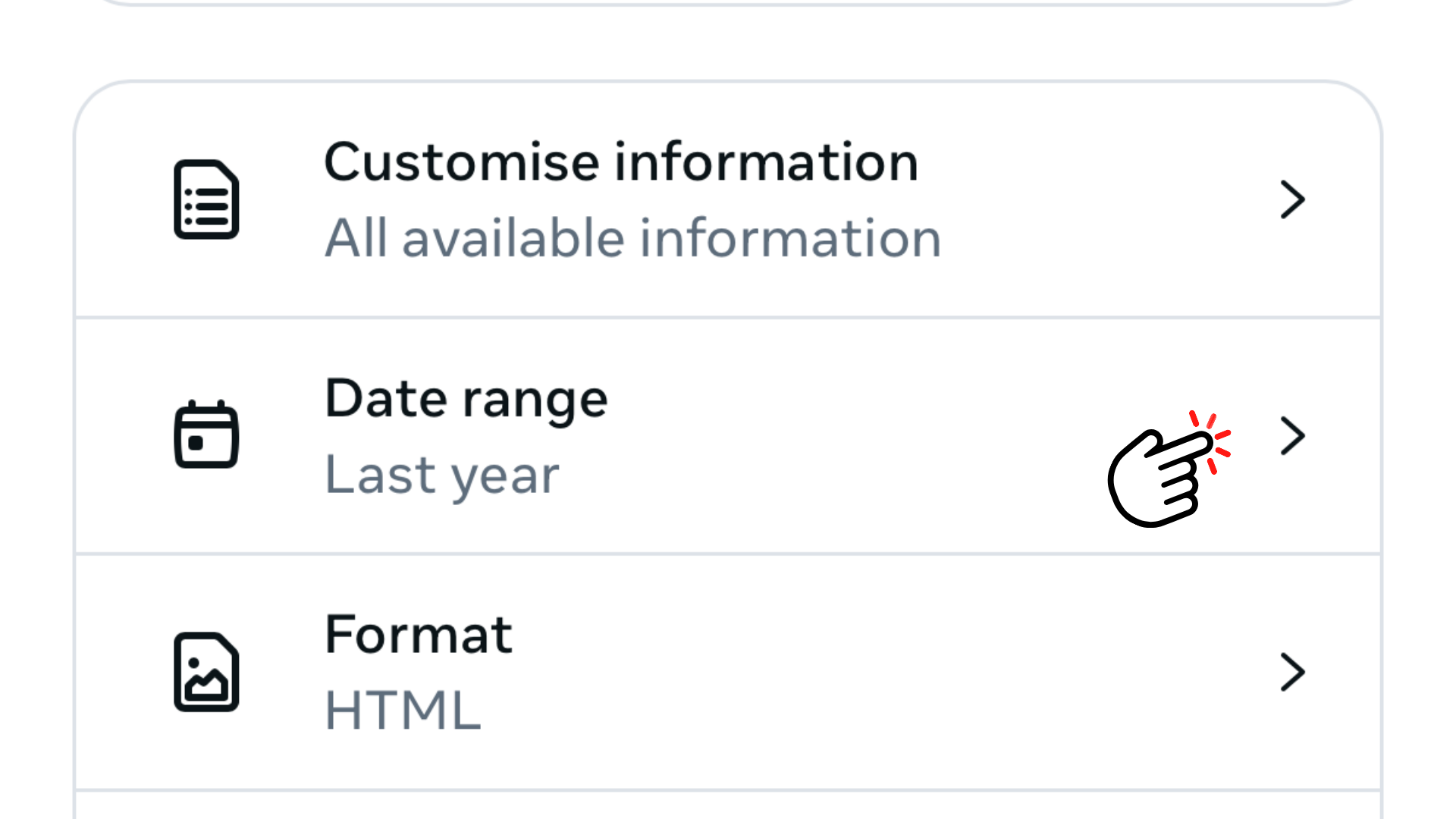The image size is (1456, 819).
Task: Tap the 'Last year' value text
Action: 441,475
